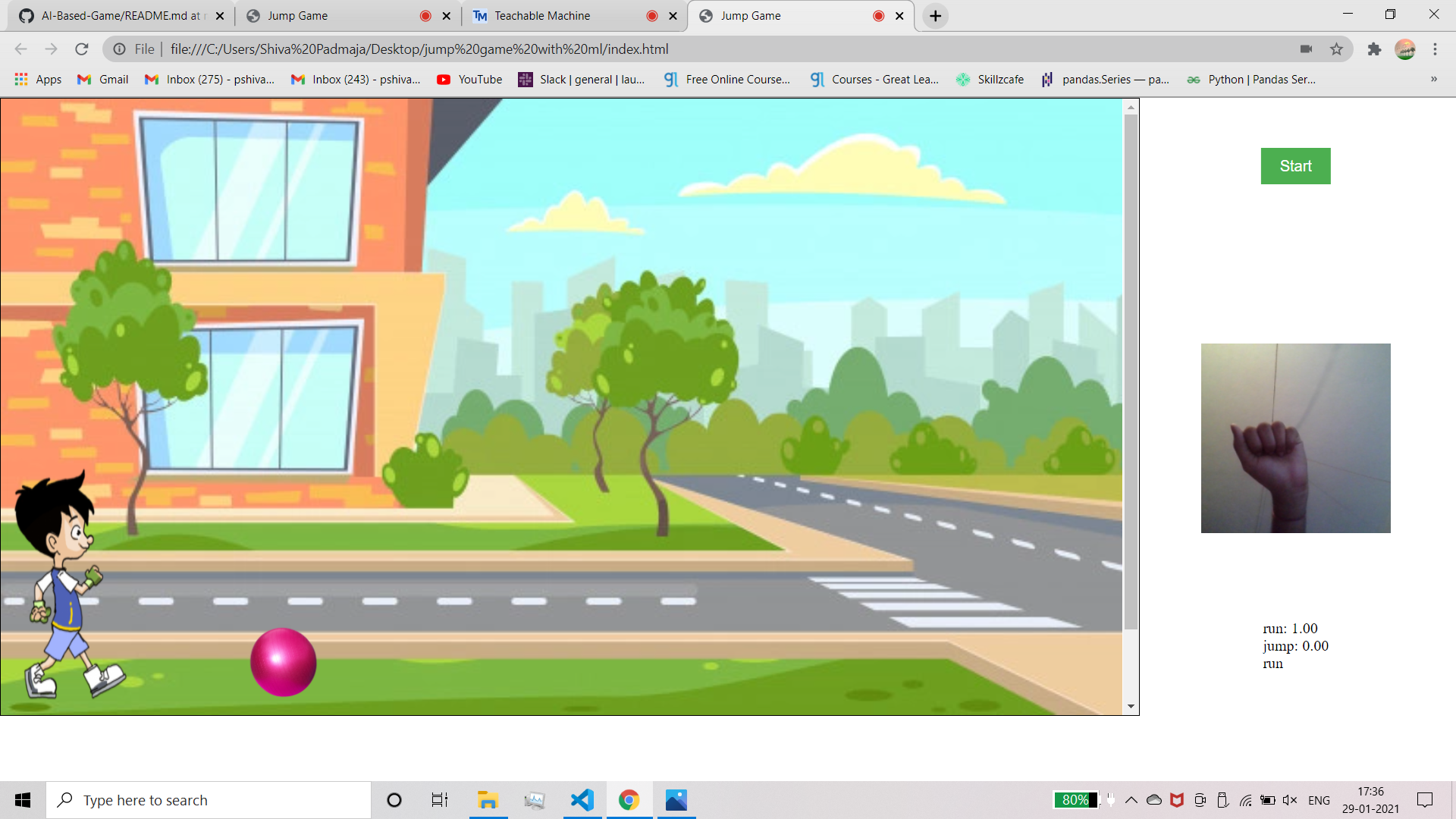Switch to the first Jump Game tab
Screen dimensions: 1456x819
tap(349, 16)
